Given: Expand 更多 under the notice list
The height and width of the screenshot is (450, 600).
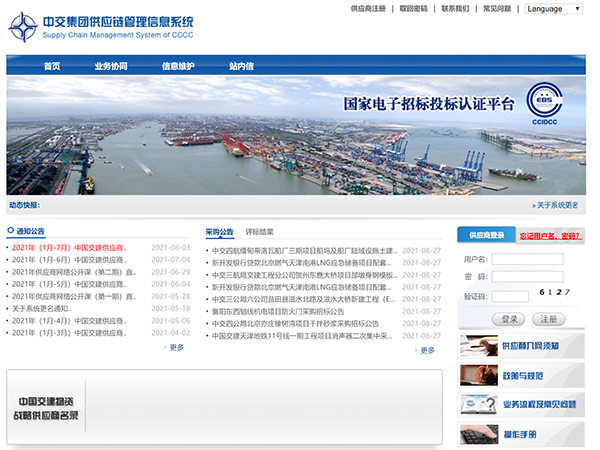Looking at the screenshot, I should click(176, 347).
